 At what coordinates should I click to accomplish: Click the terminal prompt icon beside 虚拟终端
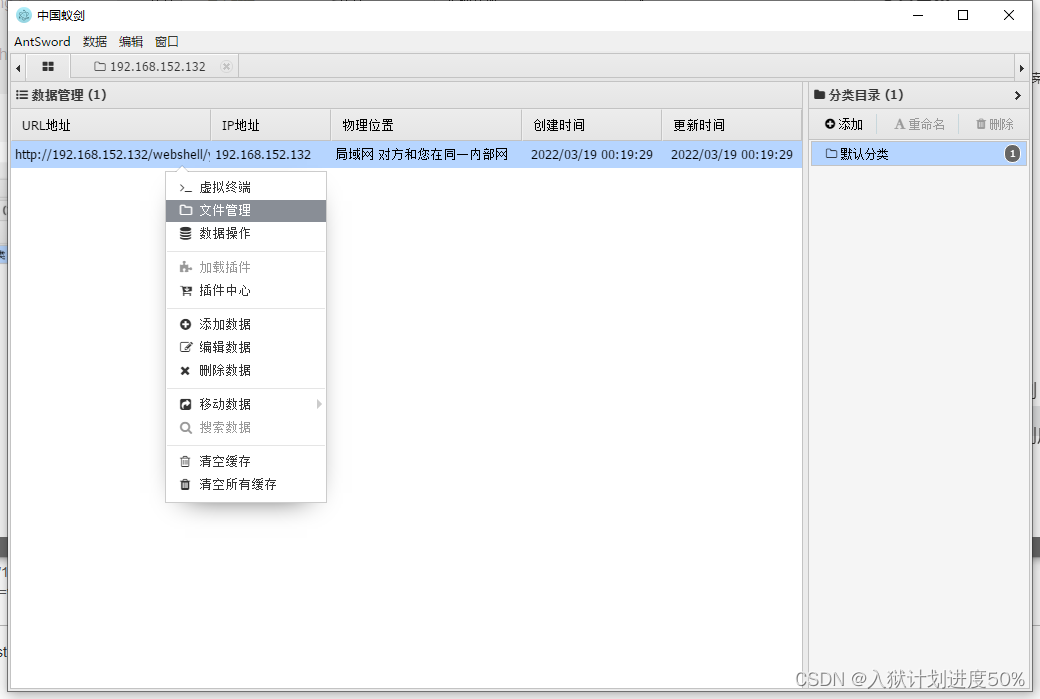click(186, 188)
